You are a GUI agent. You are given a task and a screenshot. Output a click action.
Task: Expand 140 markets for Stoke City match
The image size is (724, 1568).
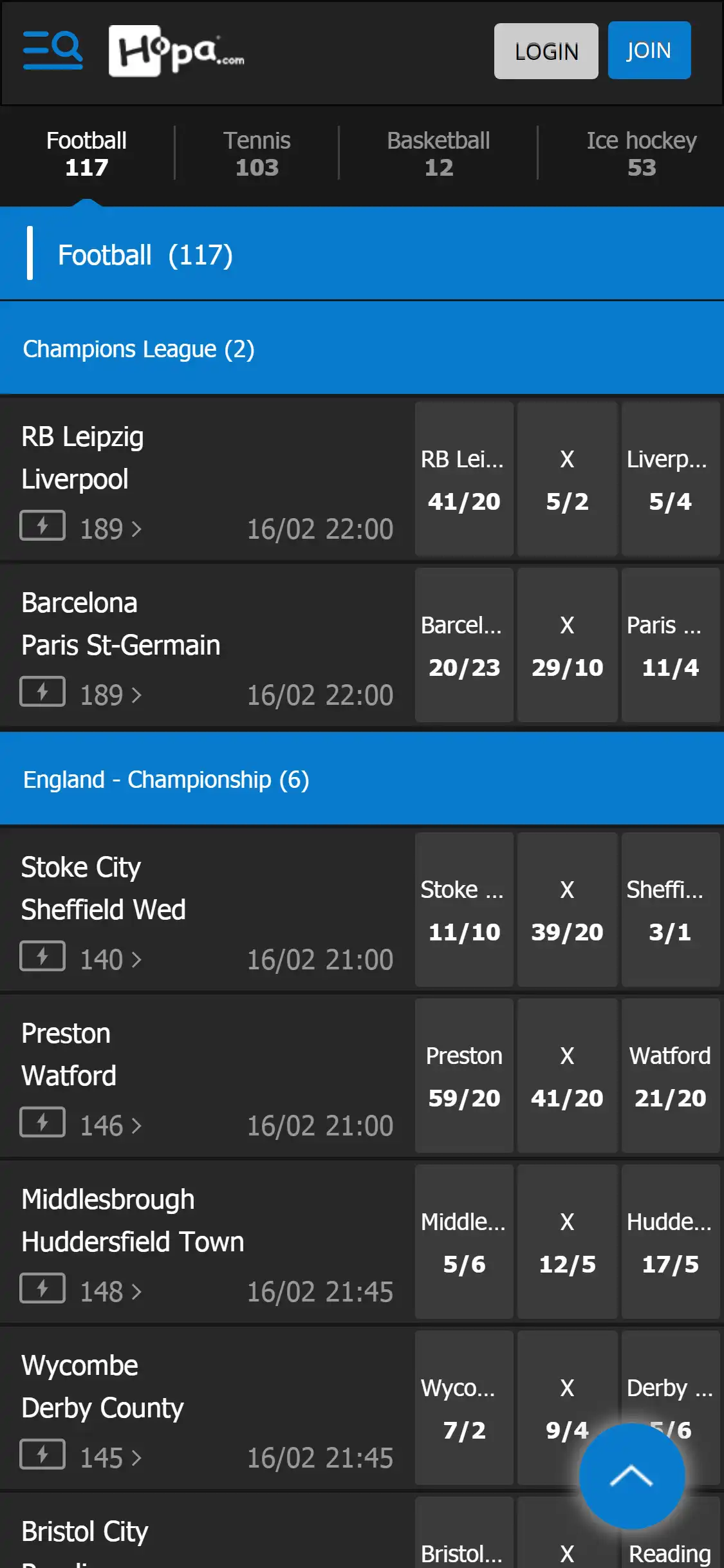[x=110, y=960]
